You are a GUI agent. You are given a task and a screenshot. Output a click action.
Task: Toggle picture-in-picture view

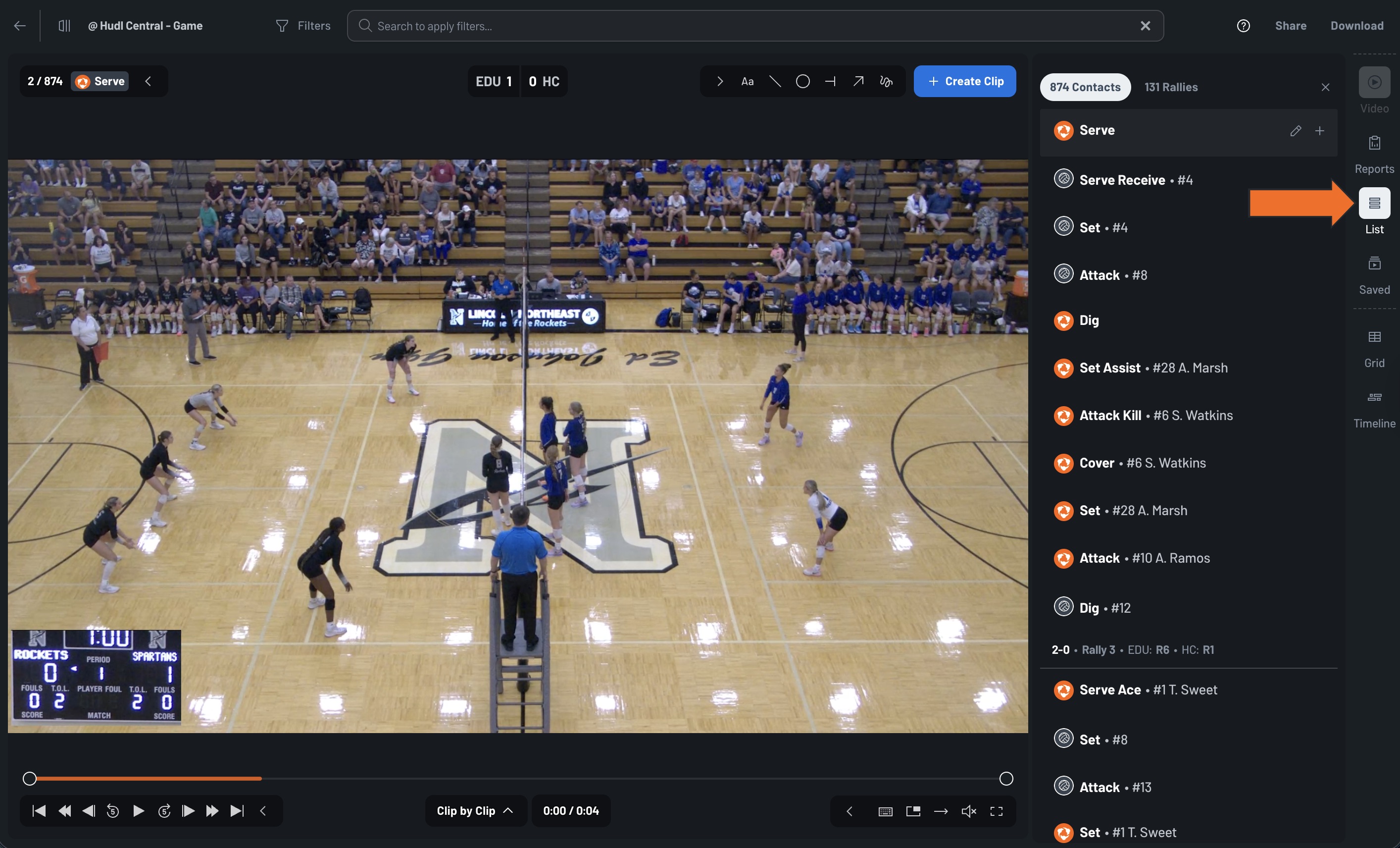[x=912, y=810]
